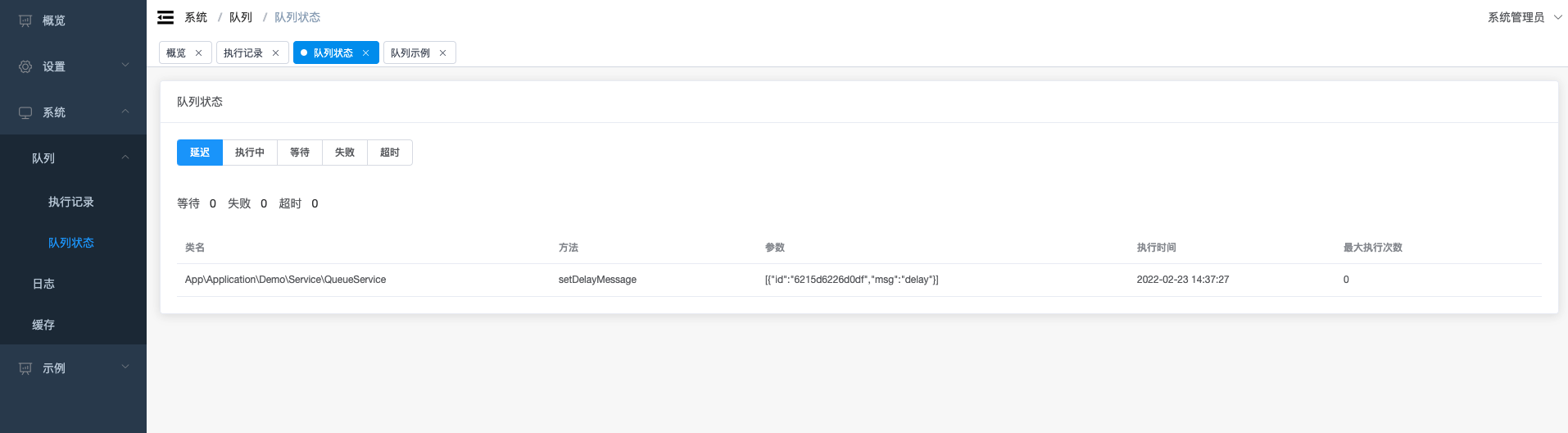Select the 执行中 filter option
1568x433 pixels.
[x=250, y=153]
